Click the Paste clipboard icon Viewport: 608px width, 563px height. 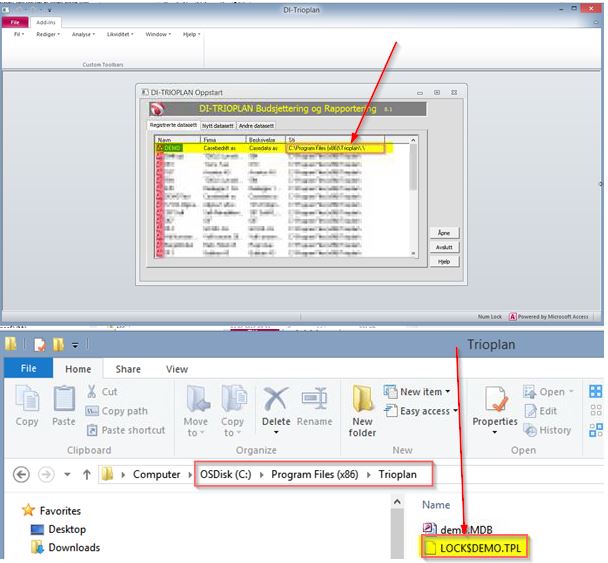(64, 399)
